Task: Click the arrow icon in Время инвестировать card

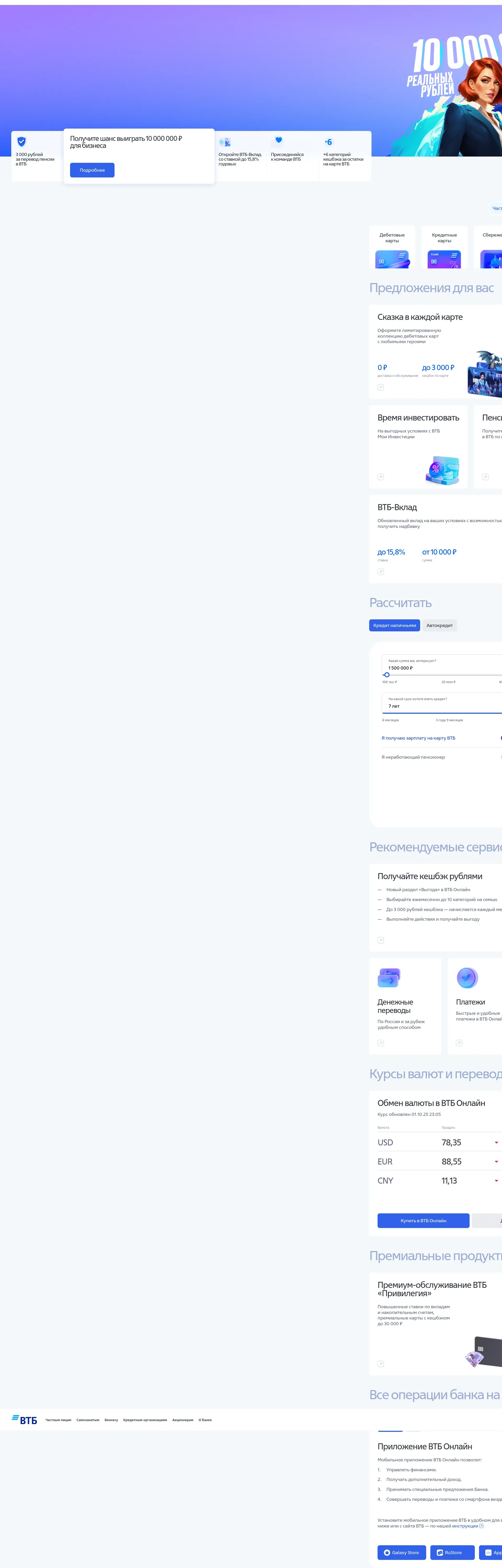Action: click(x=381, y=477)
